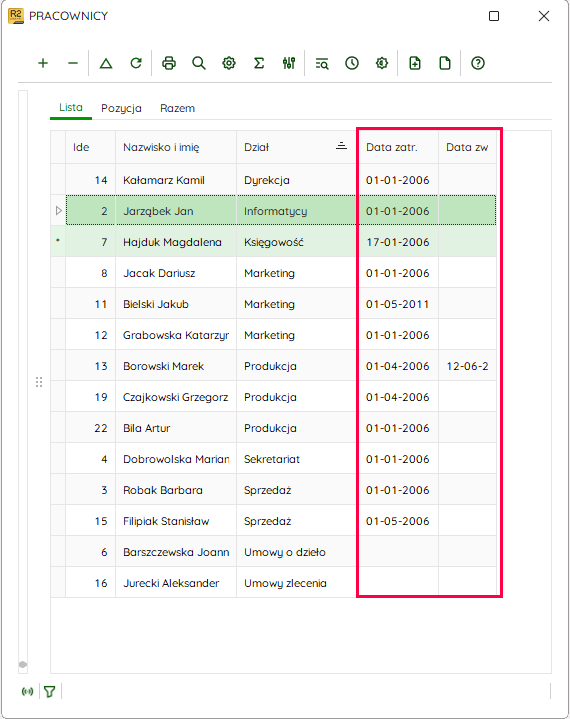Select Grabowska Katarzyna's row
Screen dimensions: 570x719
pyautogui.click(x=274, y=335)
